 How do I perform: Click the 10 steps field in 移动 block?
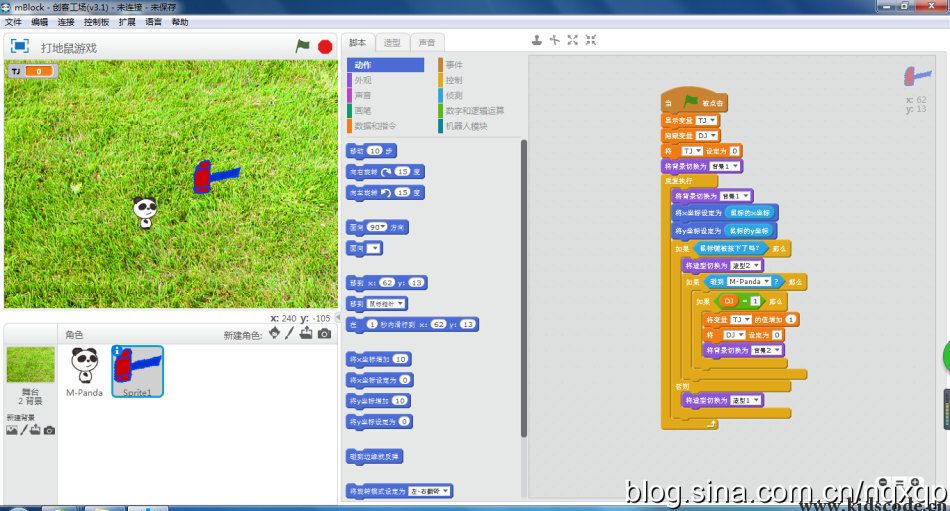point(374,151)
